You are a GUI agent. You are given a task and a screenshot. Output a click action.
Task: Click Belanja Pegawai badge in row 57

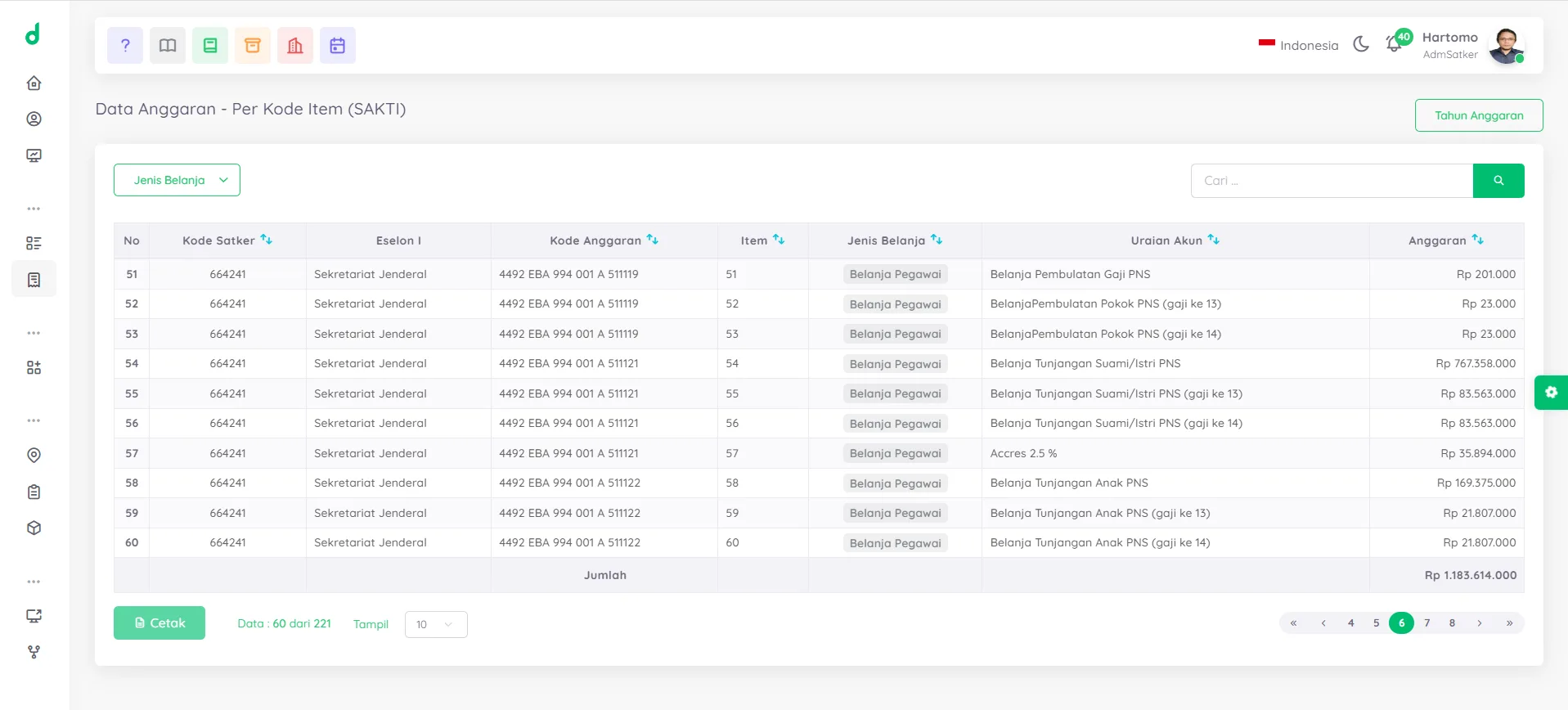[895, 453]
